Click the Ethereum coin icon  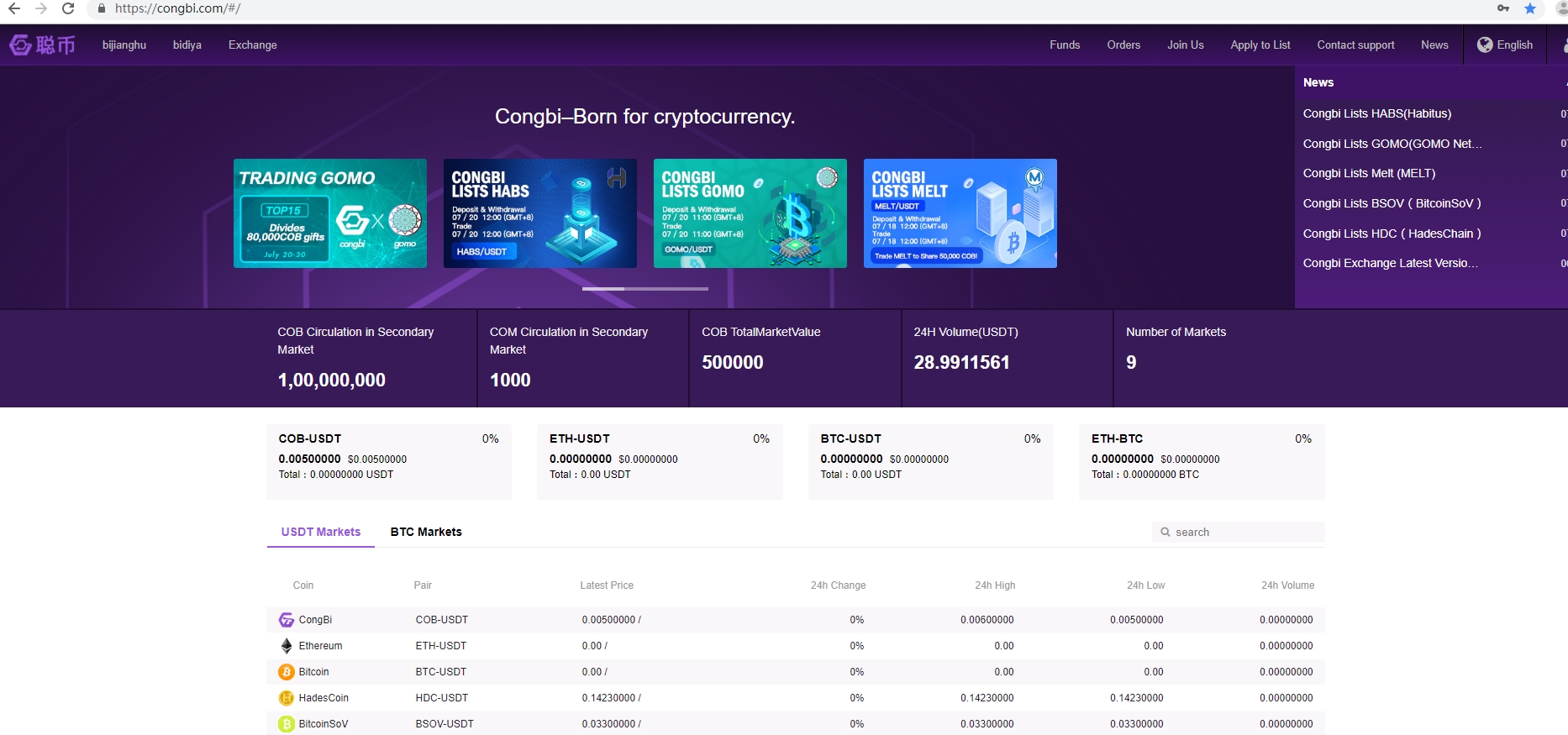[x=287, y=646]
